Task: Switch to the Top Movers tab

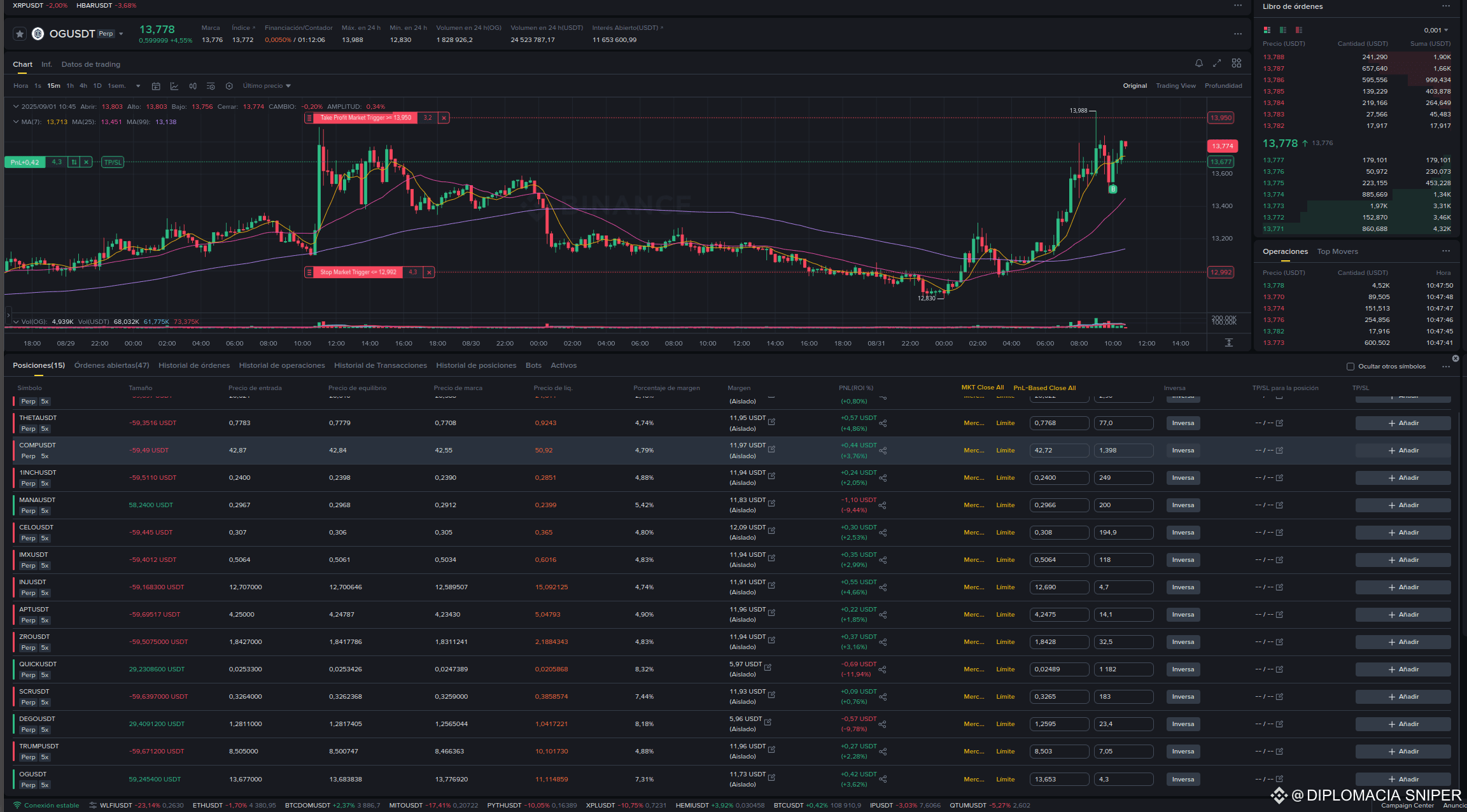Action: tap(1337, 251)
